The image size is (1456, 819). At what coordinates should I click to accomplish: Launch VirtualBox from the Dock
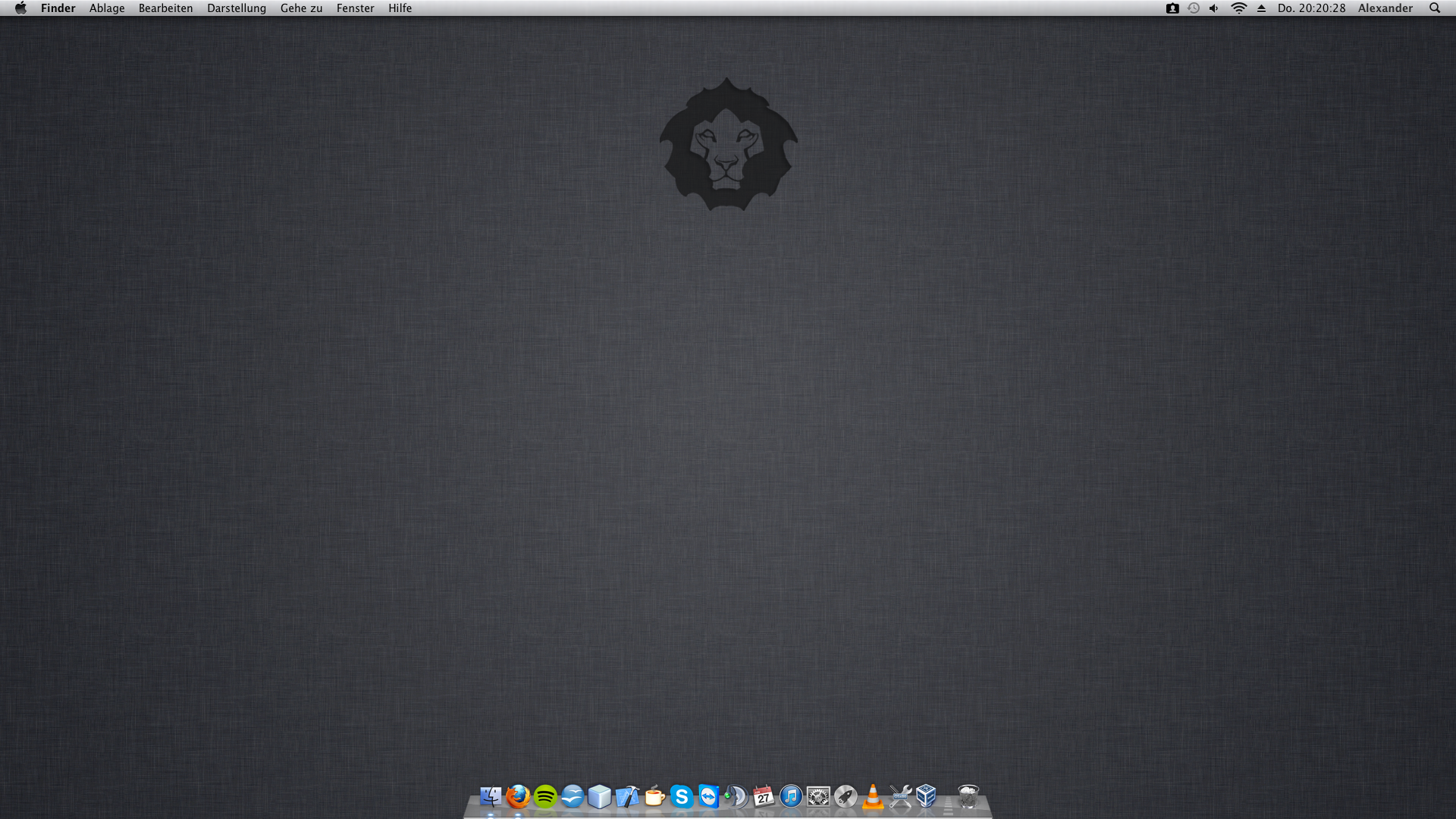927,796
